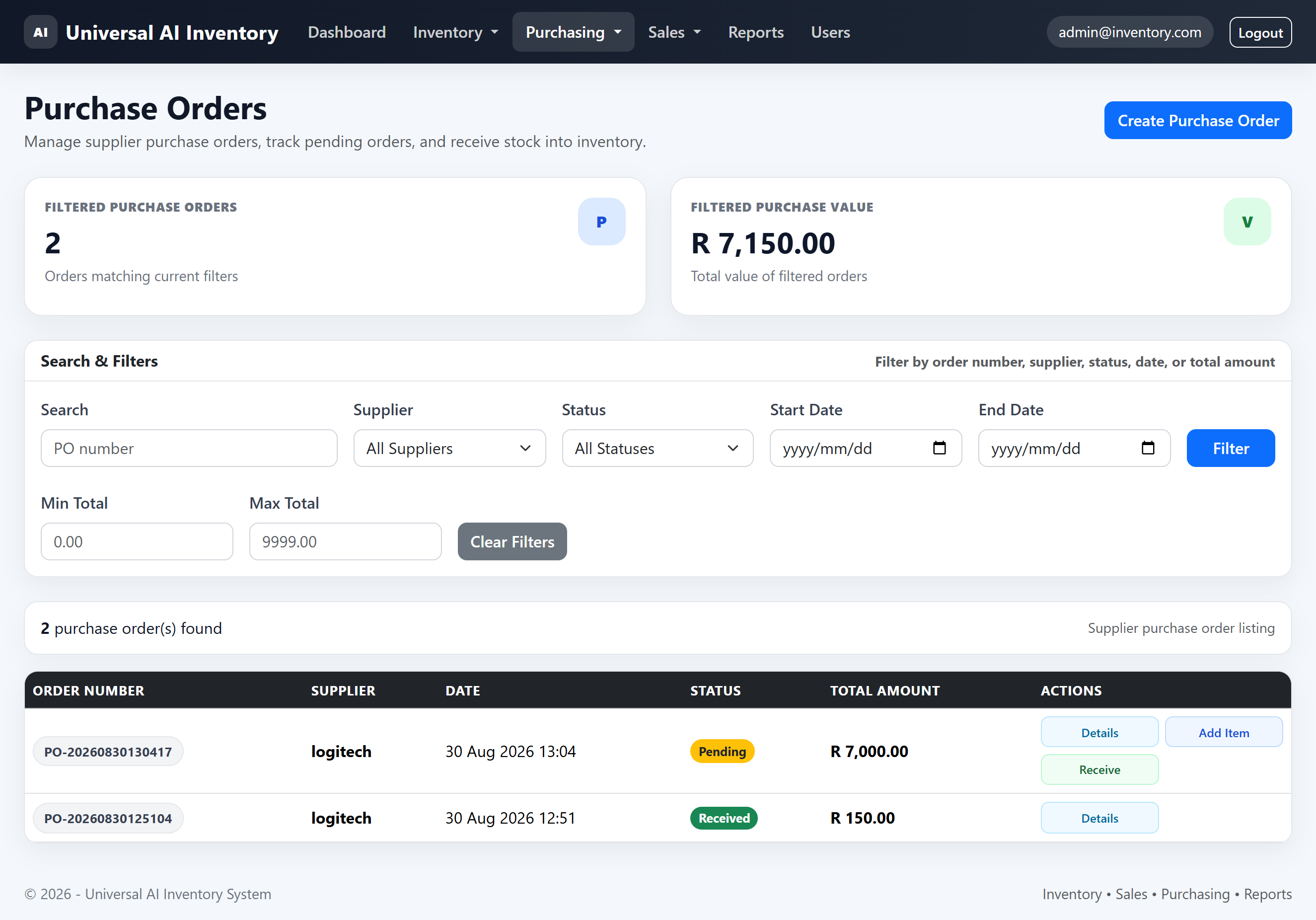Click the PO number search field
This screenshot has height=920, width=1316.
[189, 448]
